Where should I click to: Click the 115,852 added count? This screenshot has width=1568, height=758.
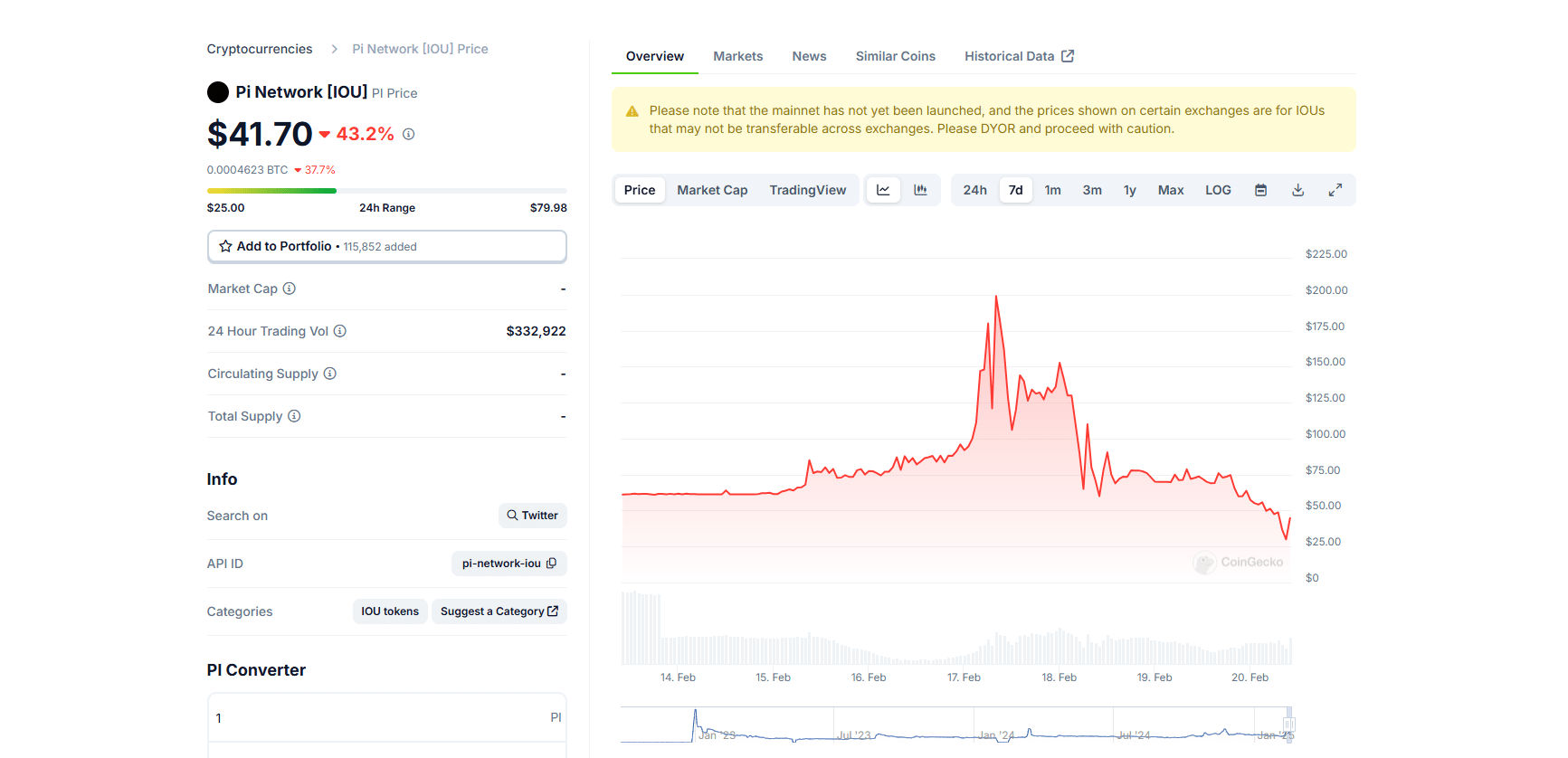(x=380, y=247)
